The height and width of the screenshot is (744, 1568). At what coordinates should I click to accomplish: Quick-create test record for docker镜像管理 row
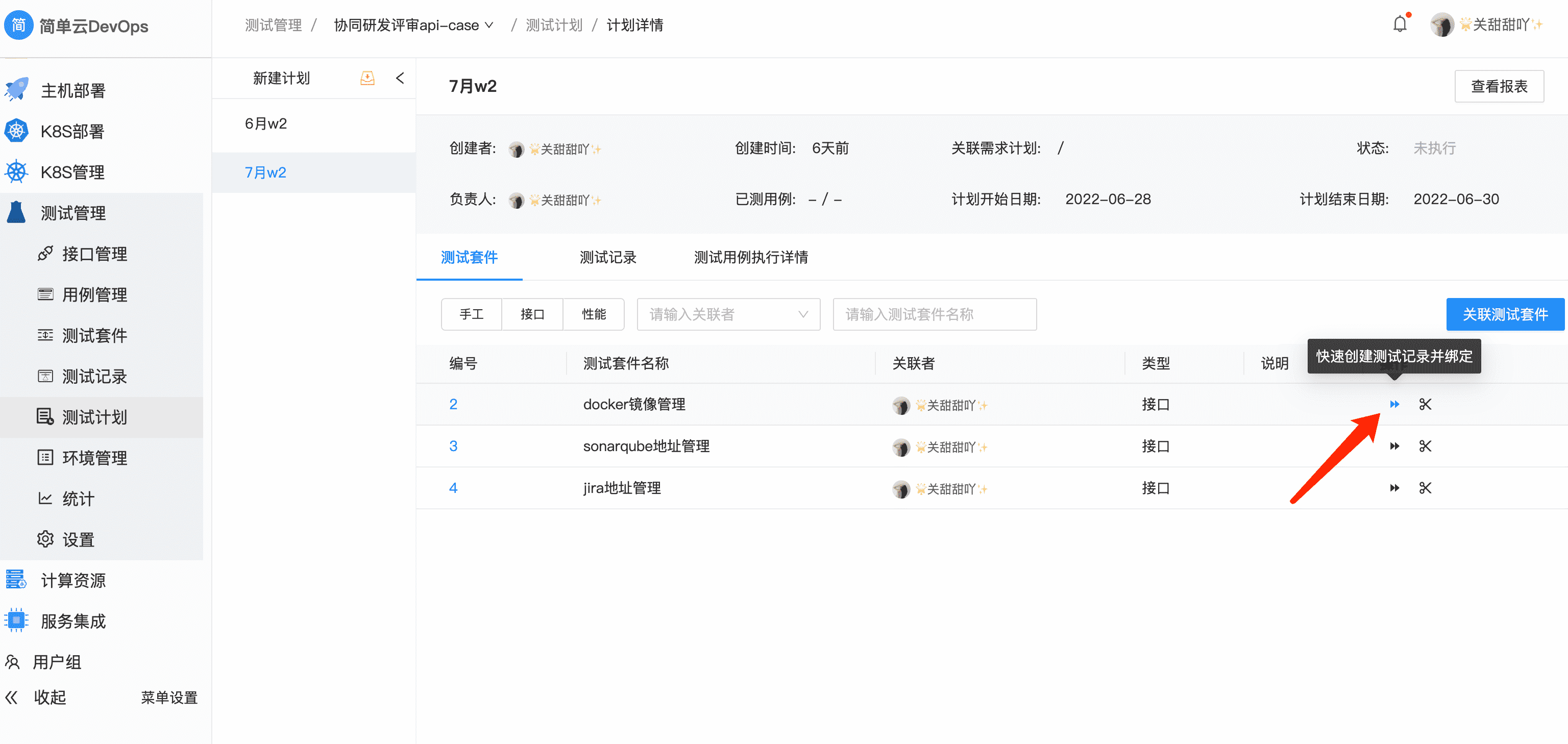(1394, 404)
